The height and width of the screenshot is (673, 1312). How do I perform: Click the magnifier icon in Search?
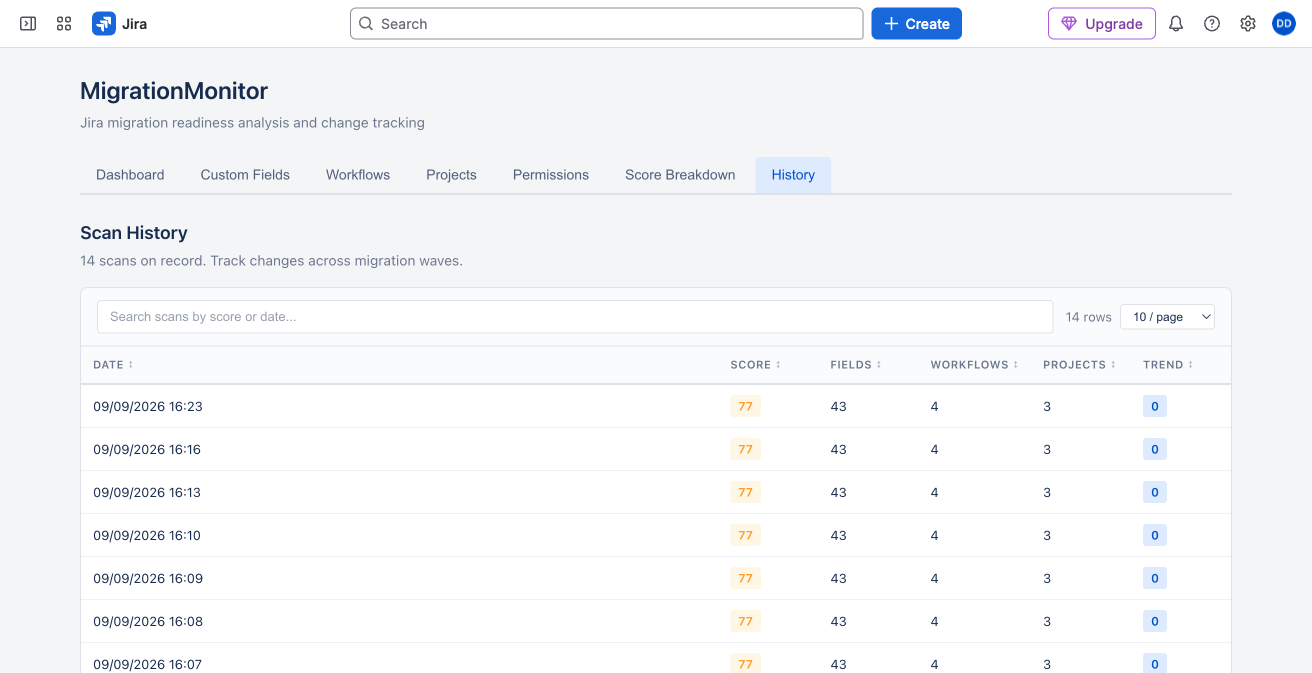(366, 24)
